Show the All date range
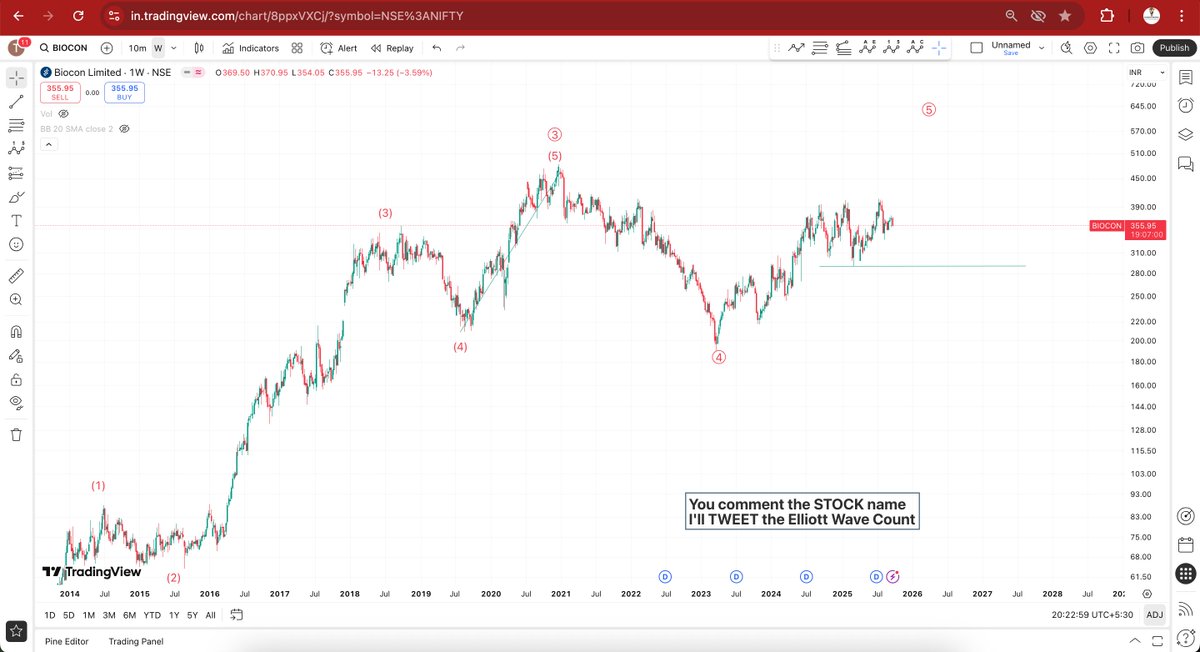 [x=210, y=615]
